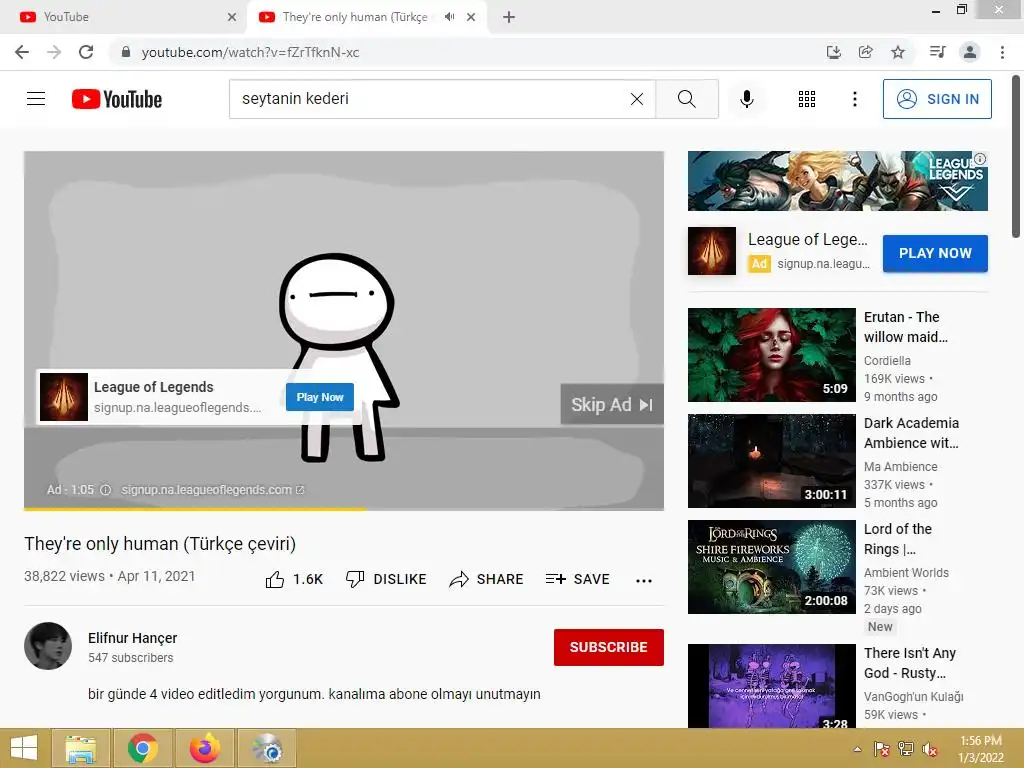Screen dimensions: 1024x768
Task: Click the magnifier search button
Action: pyautogui.click(x=687, y=99)
